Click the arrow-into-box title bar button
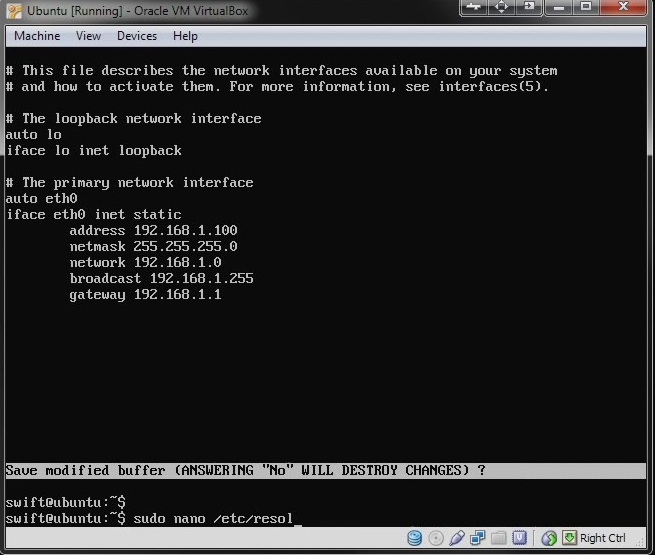655x555 pixels. pos(529,7)
